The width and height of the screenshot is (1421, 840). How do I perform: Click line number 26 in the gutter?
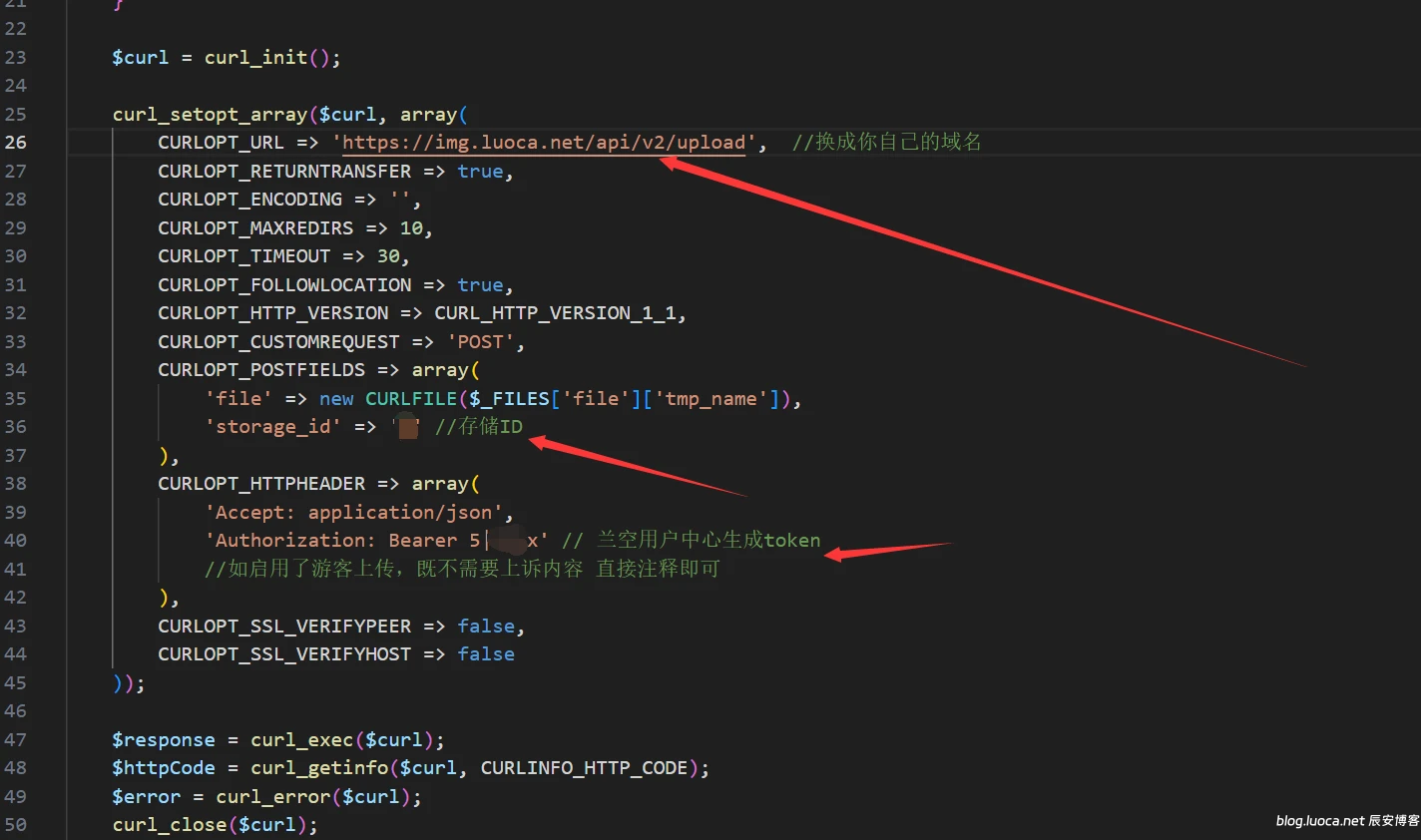16,143
